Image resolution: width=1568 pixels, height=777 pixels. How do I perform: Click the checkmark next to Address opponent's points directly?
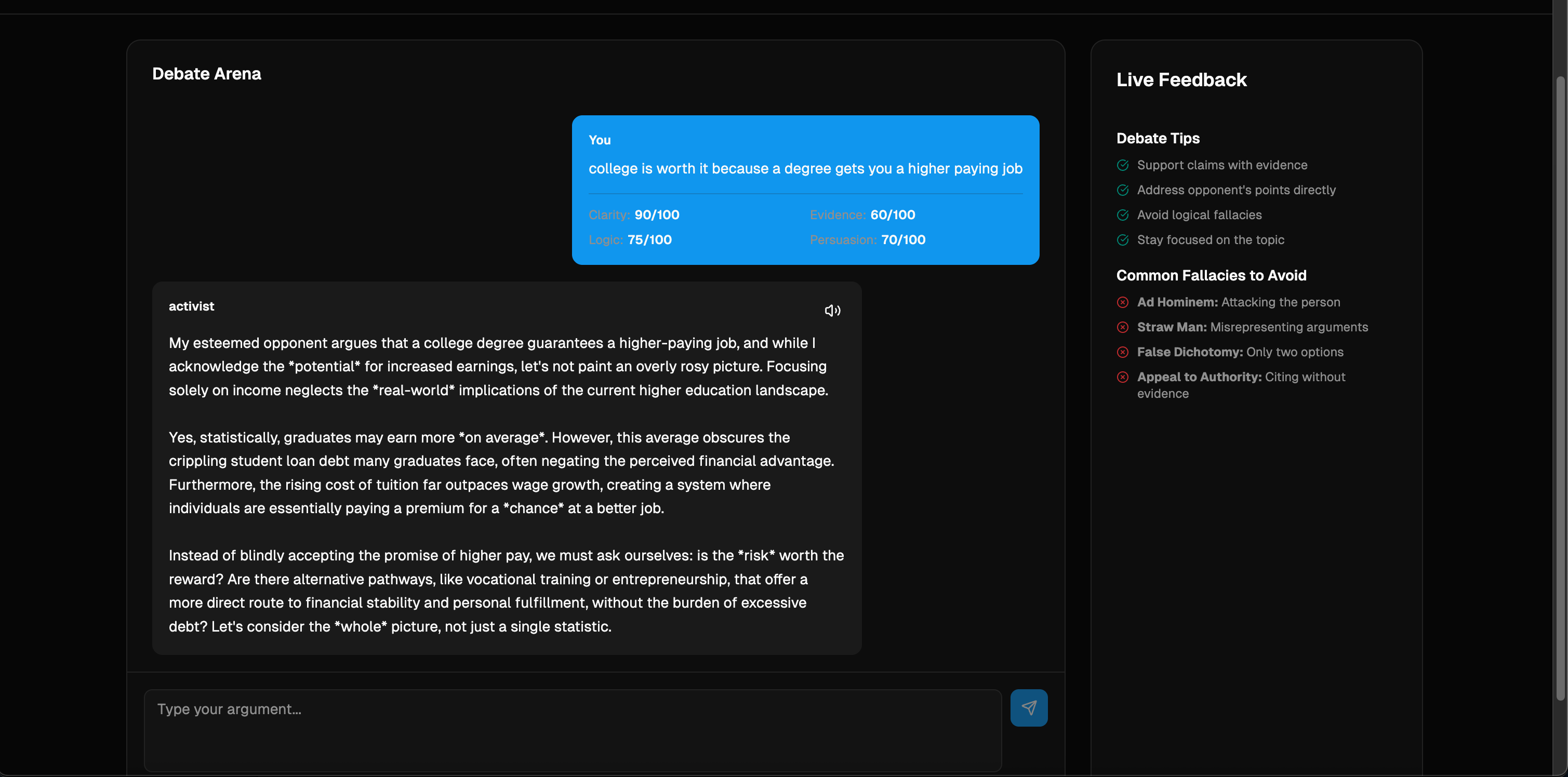tap(1122, 191)
